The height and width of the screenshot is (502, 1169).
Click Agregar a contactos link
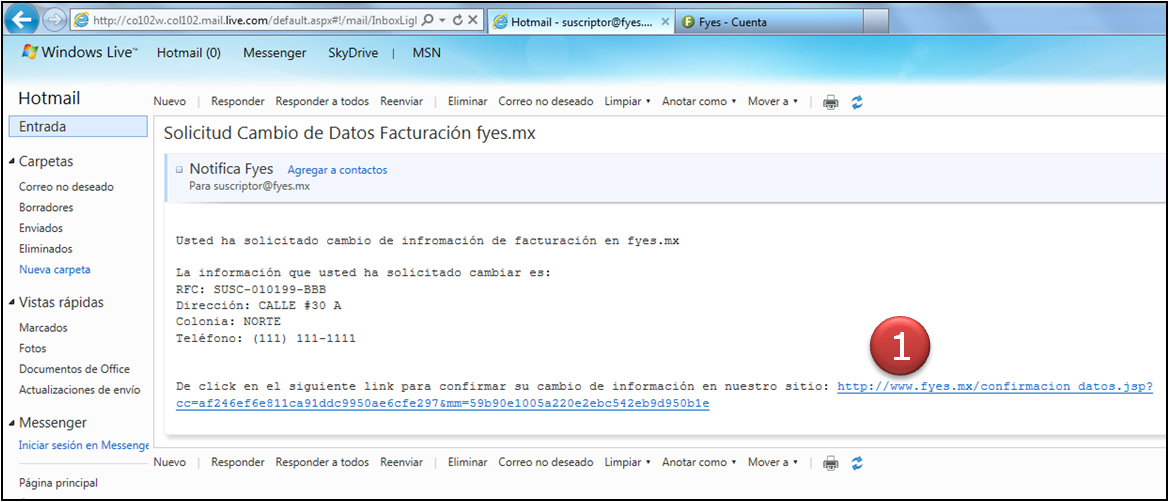[x=338, y=170]
